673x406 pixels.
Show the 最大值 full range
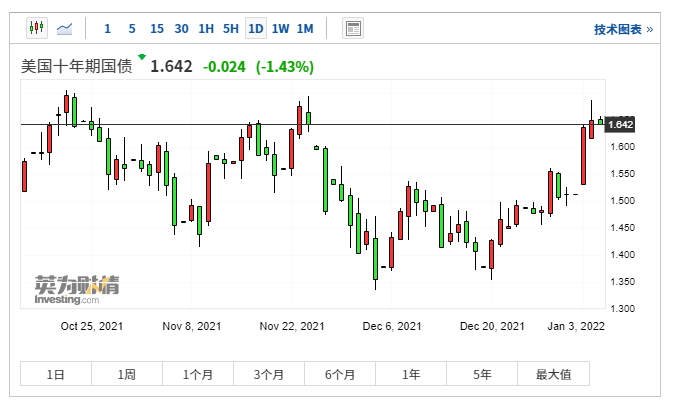coord(553,374)
